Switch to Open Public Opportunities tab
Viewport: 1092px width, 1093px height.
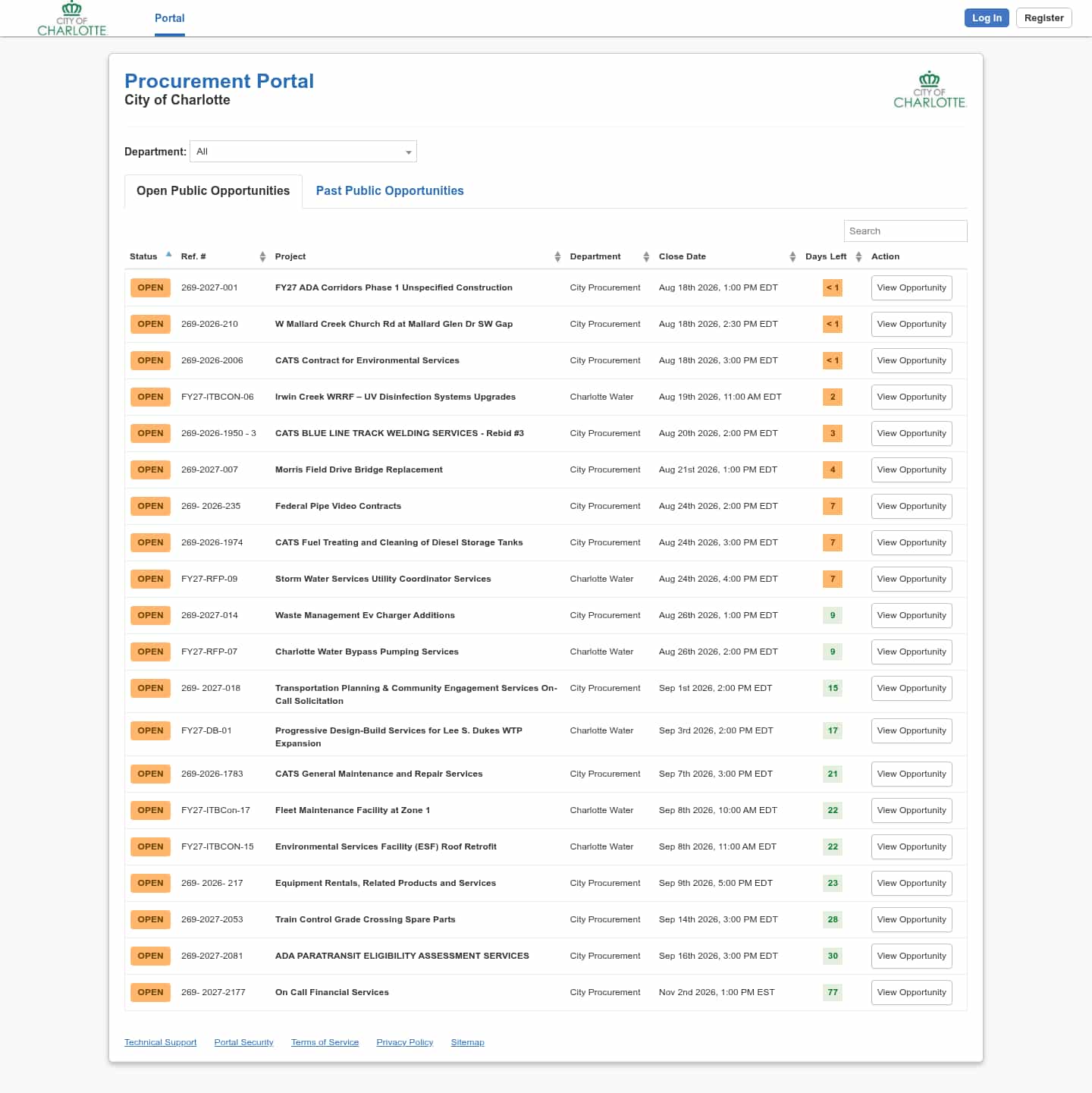[213, 191]
